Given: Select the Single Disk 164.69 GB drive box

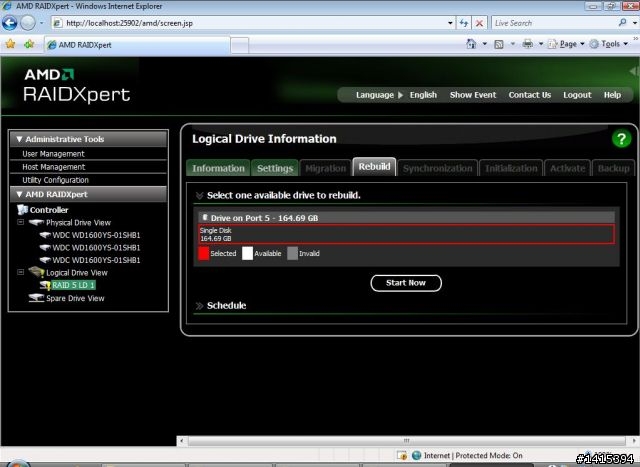Looking at the screenshot, I should (407, 234).
